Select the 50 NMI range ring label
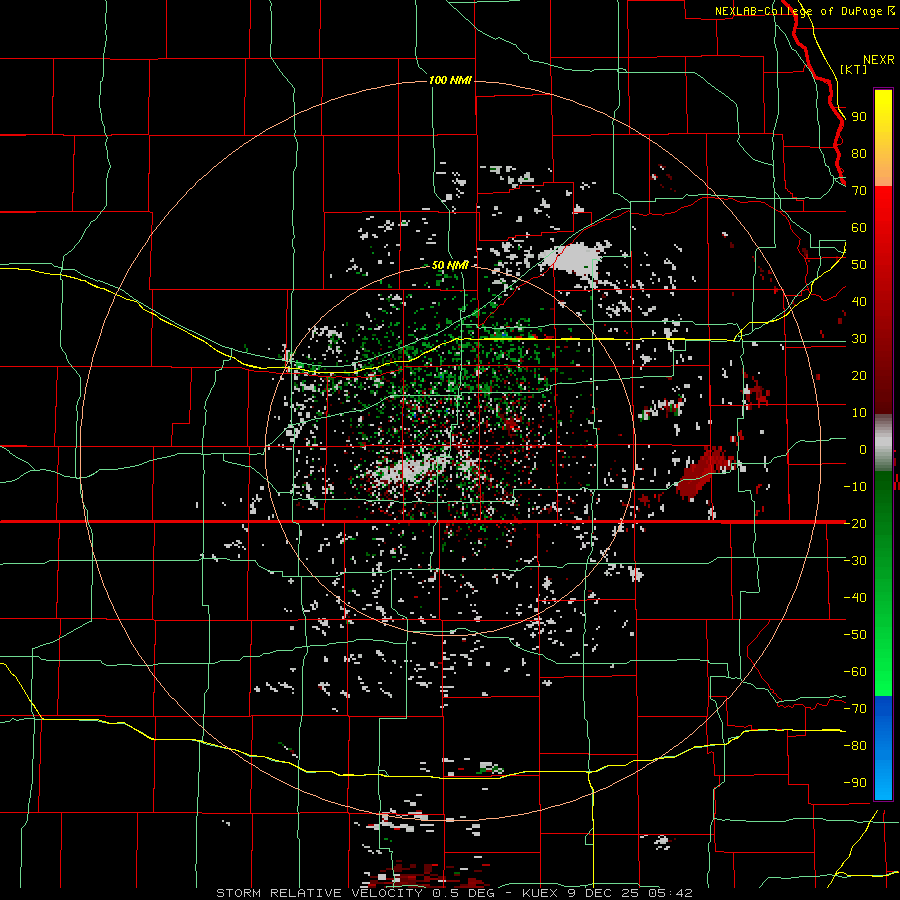Screen dimensions: 900x900 click(x=450, y=265)
